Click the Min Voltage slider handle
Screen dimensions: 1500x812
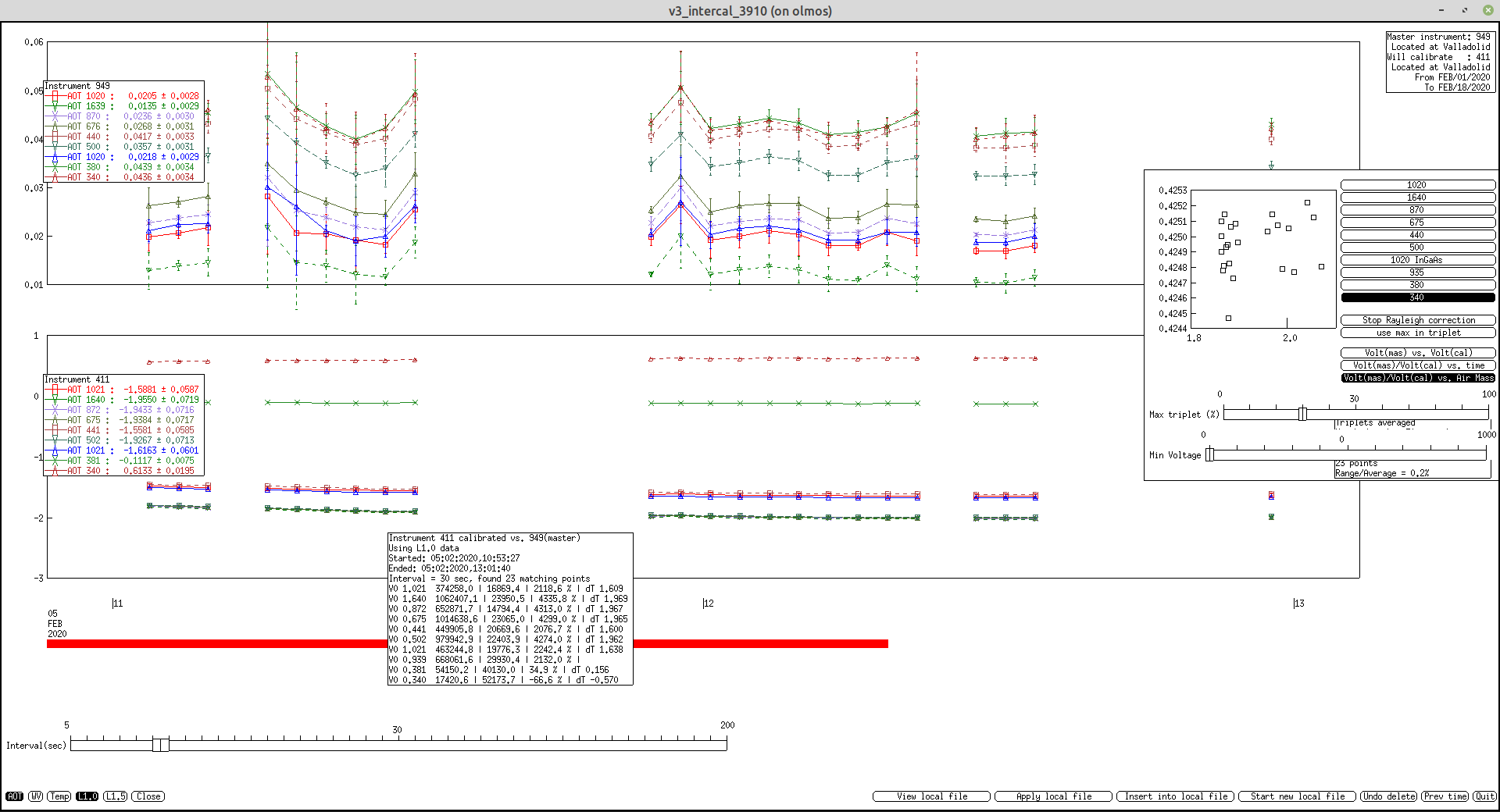tap(1209, 454)
